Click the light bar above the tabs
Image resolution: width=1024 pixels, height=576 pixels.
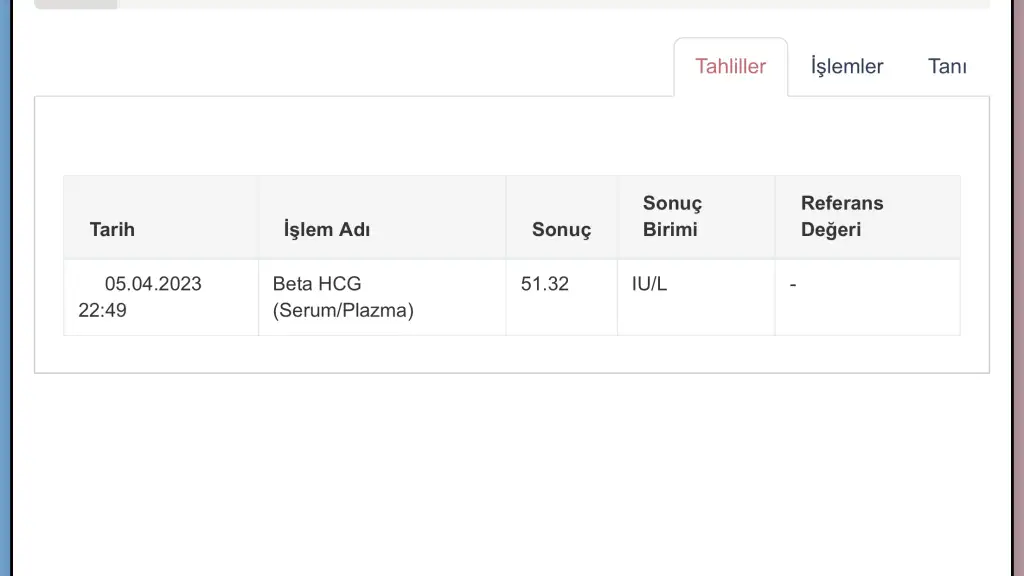tap(550, 4)
